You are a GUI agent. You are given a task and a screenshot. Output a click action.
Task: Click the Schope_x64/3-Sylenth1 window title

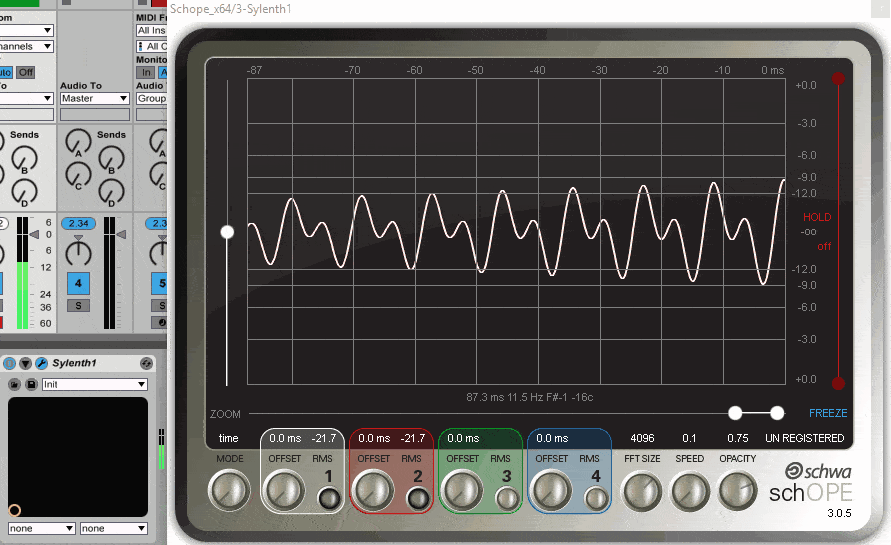pos(231,9)
